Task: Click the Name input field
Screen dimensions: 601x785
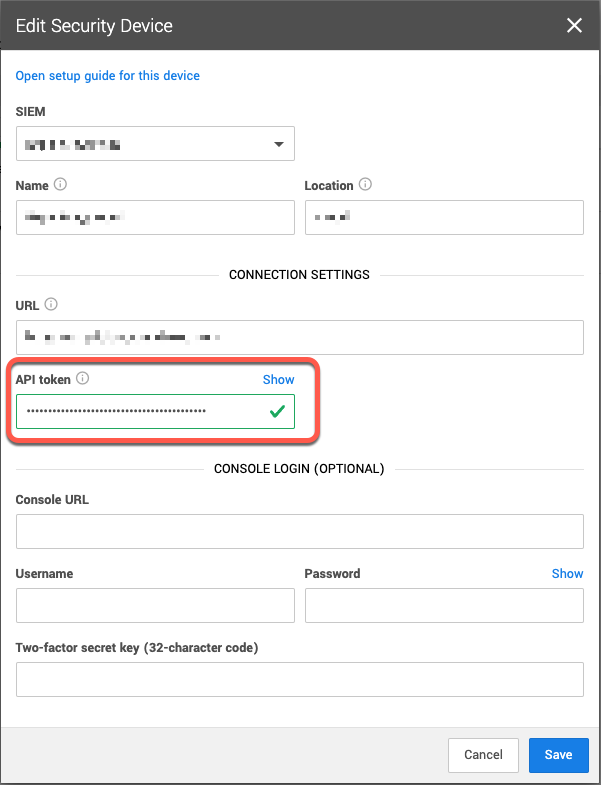Action: coord(155,217)
